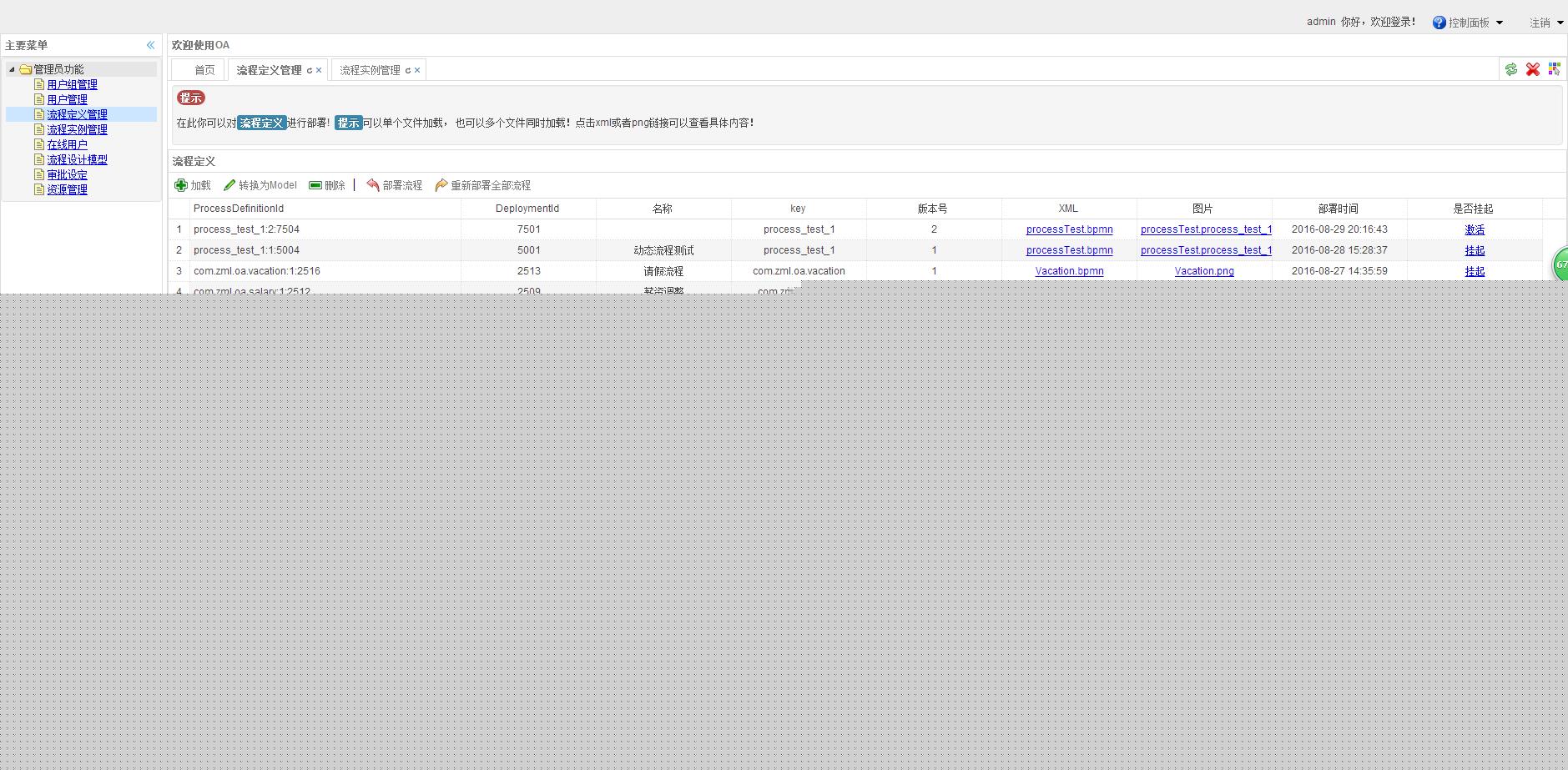Open 在线用户 in the sidebar
The image size is (1568, 770).
[67, 144]
